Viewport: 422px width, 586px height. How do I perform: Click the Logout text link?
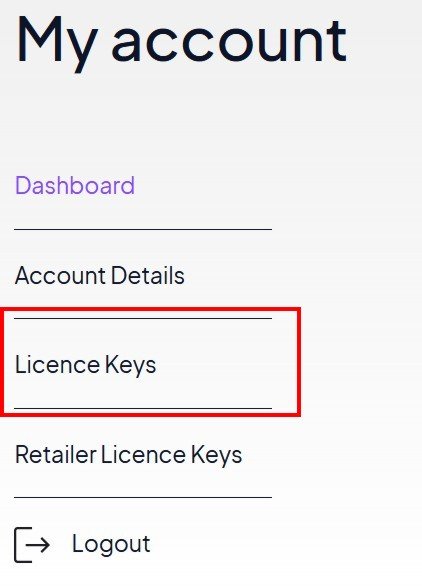[x=111, y=544]
